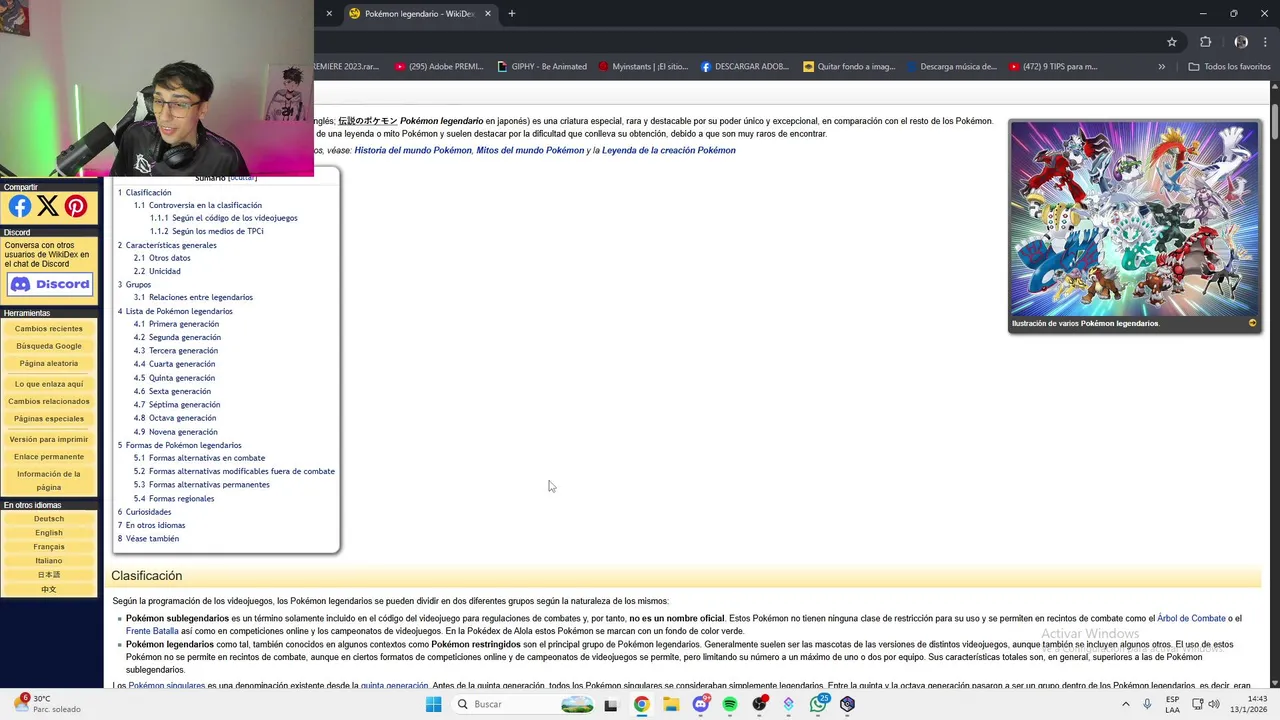Open a new browser tab
The width and height of the screenshot is (1280, 720).
512,14
